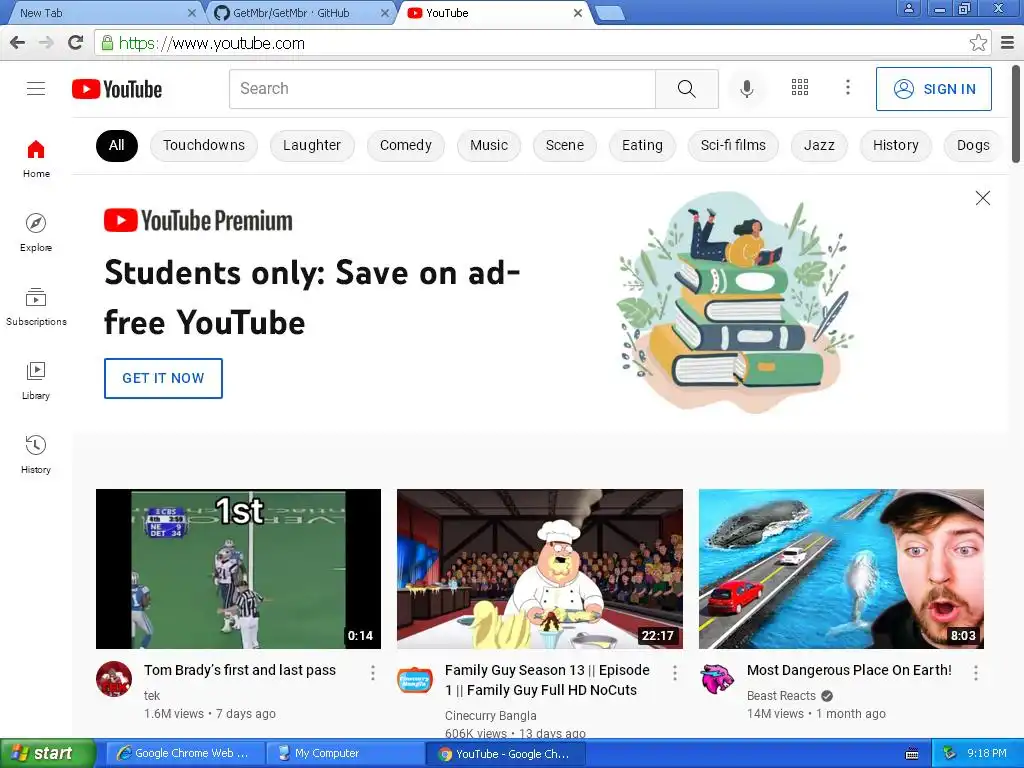This screenshot has width=1024, height=768.
Task: Go to Home in sidebar
Action: (x=36, y=159)
